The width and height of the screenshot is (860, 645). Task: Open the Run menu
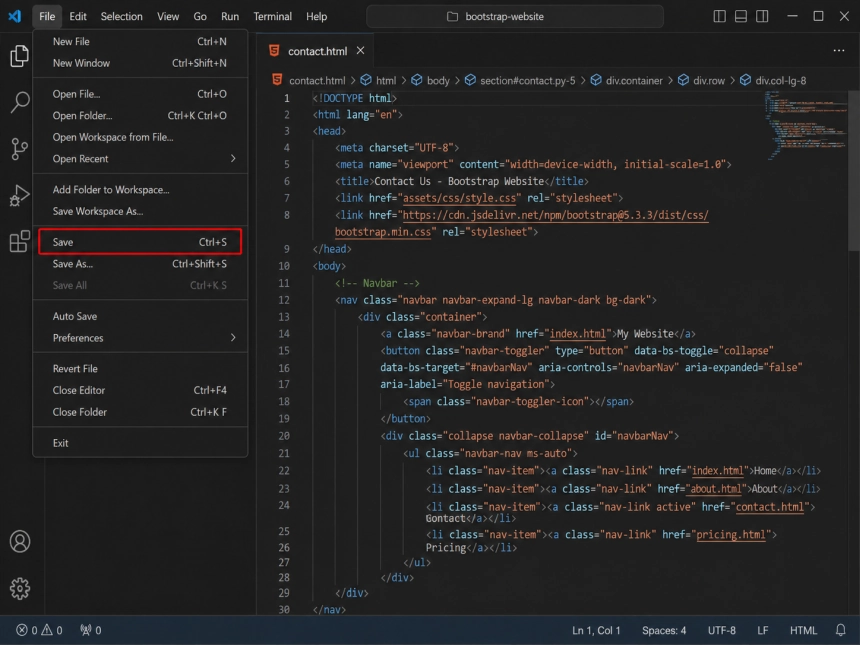(x=230, y=16)
